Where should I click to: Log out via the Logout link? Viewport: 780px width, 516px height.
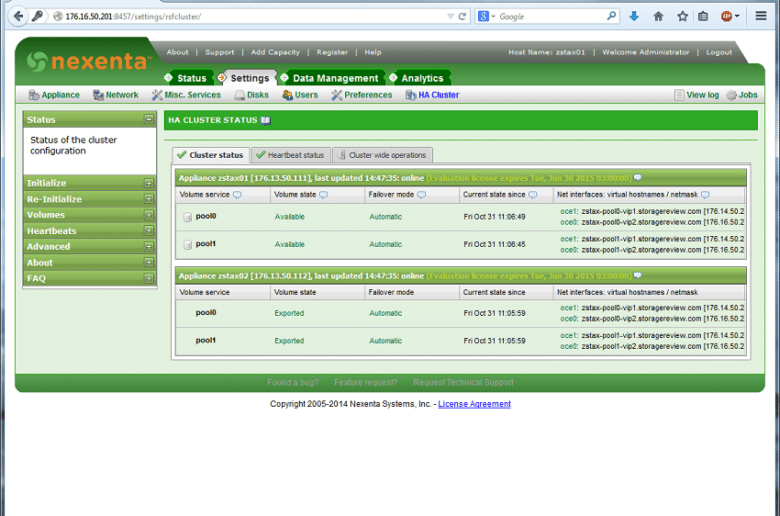tap(719, 52)
